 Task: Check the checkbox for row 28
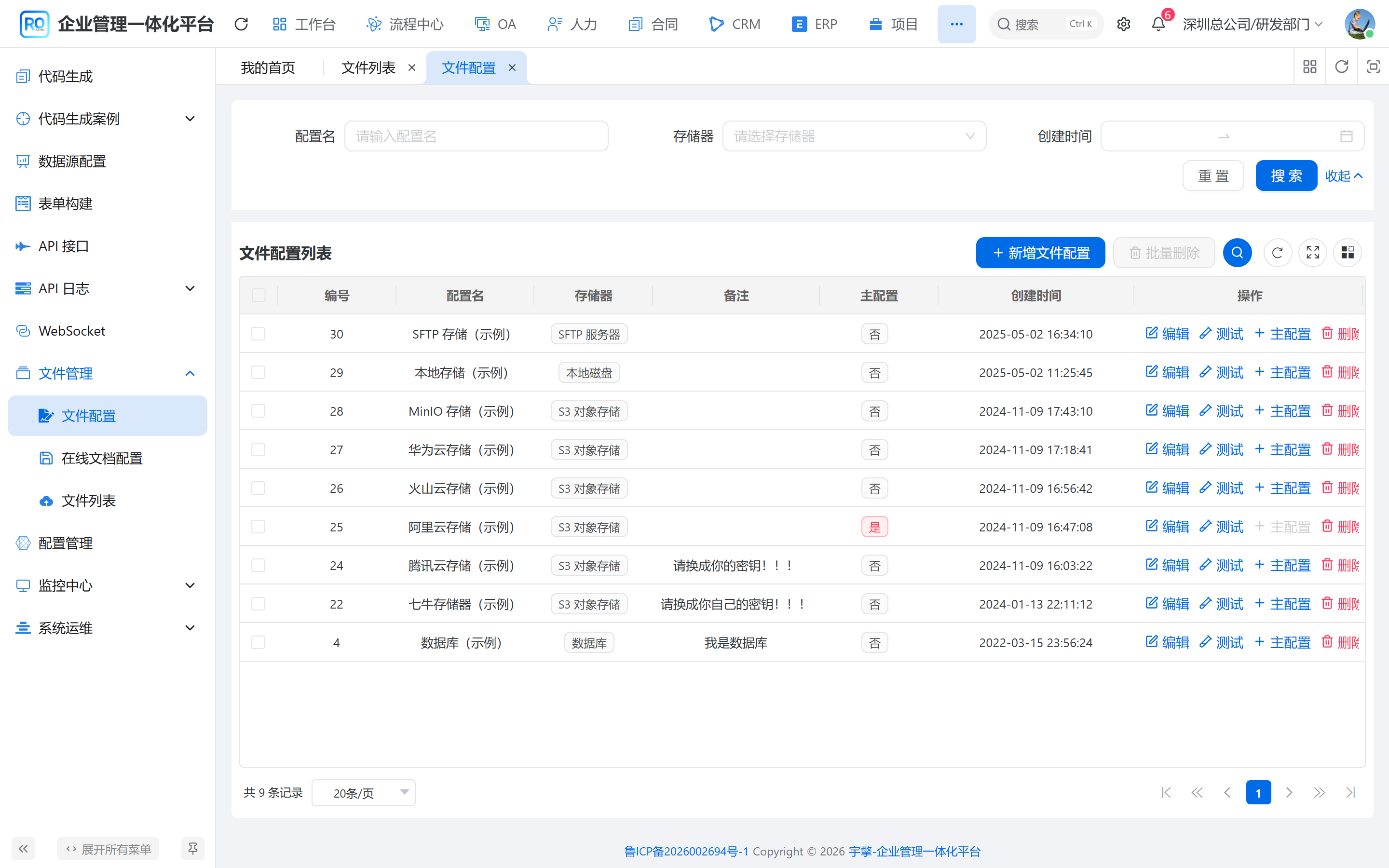259,411
